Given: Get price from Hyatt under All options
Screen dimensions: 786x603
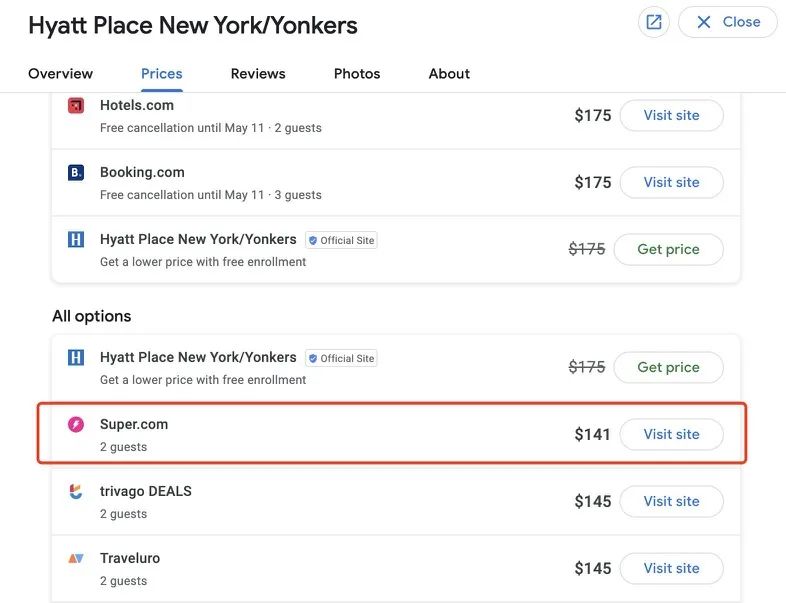Looking at the screenshot, I should pyautogui.click(x=668, y=367).
